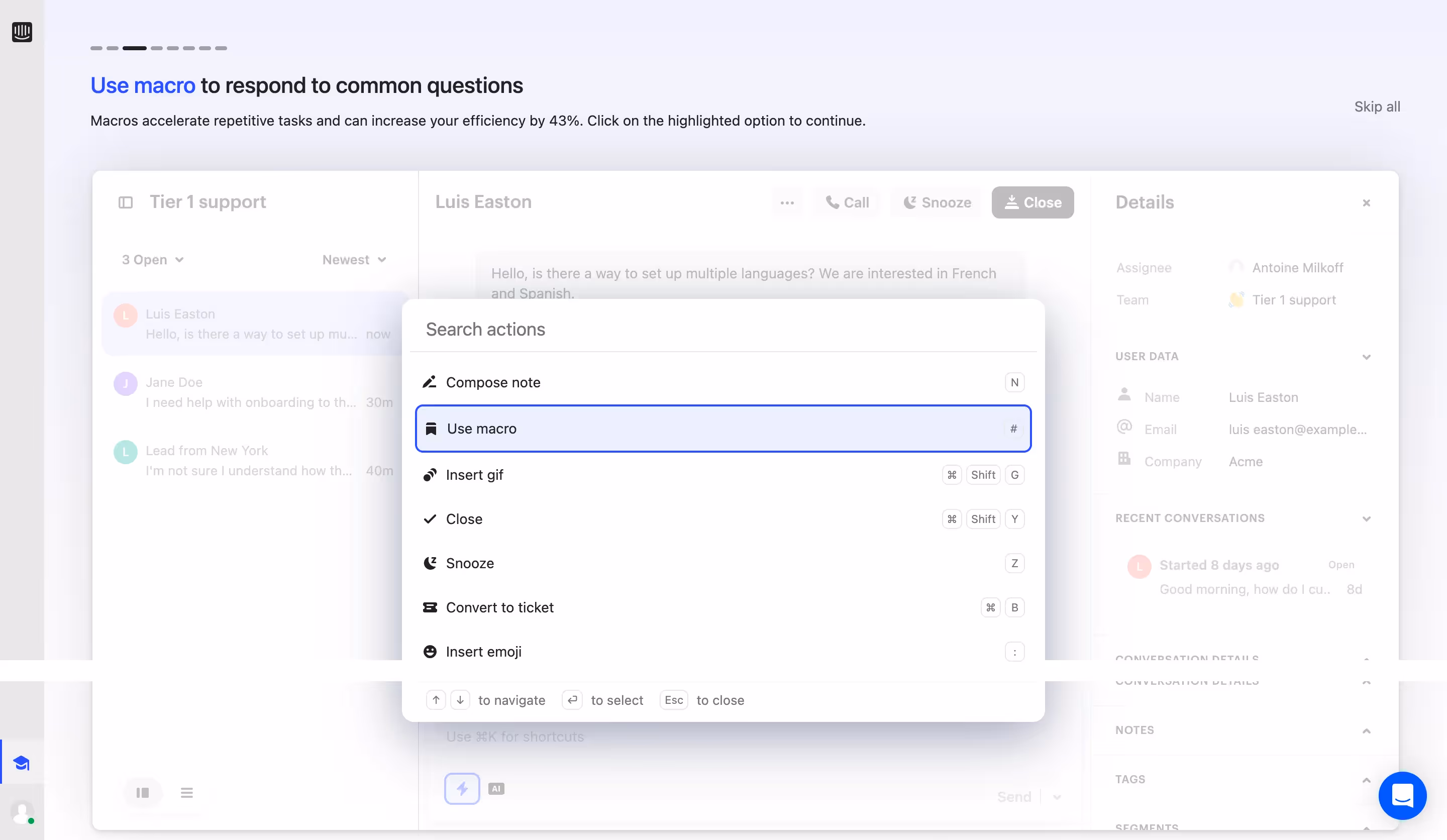Open the Newest sort dropdown

point(354,260)
